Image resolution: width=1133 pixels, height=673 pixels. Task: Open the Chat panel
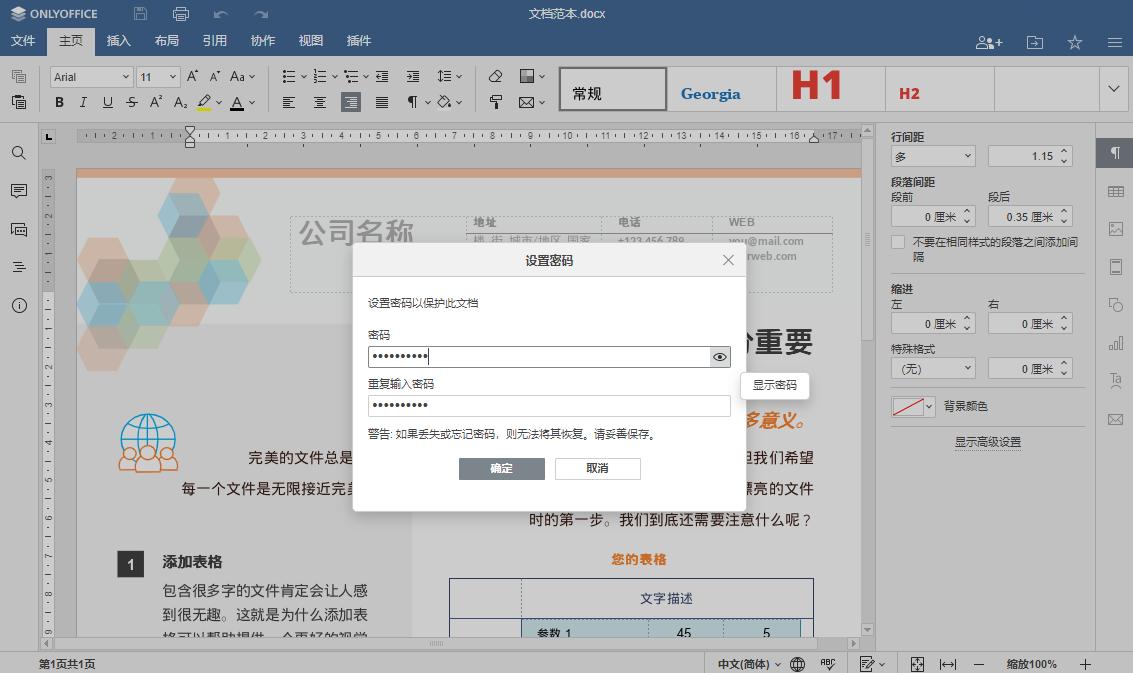pyautogui.click(x=19, y=228)
